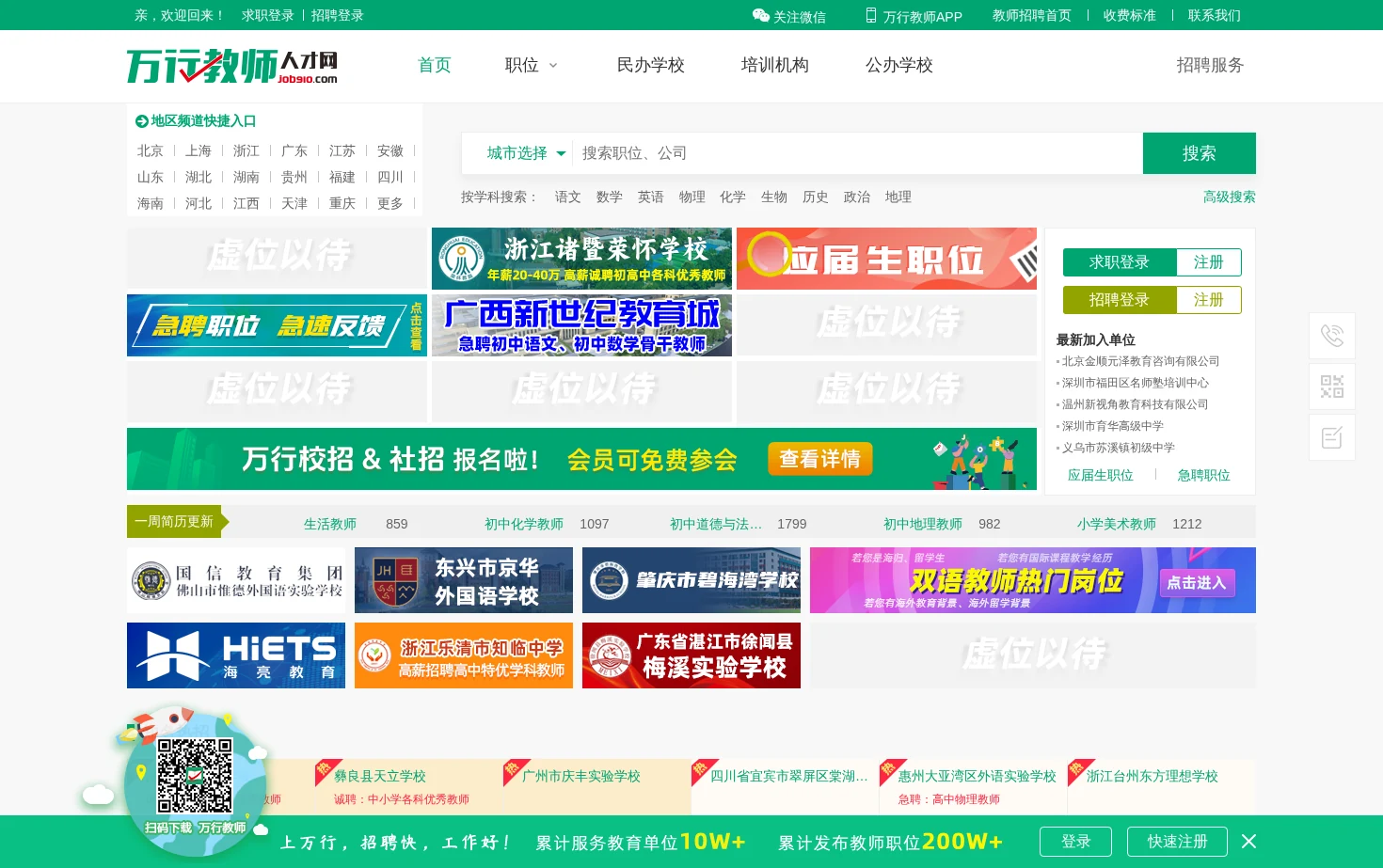Open 深圳市育华高级中学 listing
This screenshot has width=1383, height=868.
coord(1113,426)
